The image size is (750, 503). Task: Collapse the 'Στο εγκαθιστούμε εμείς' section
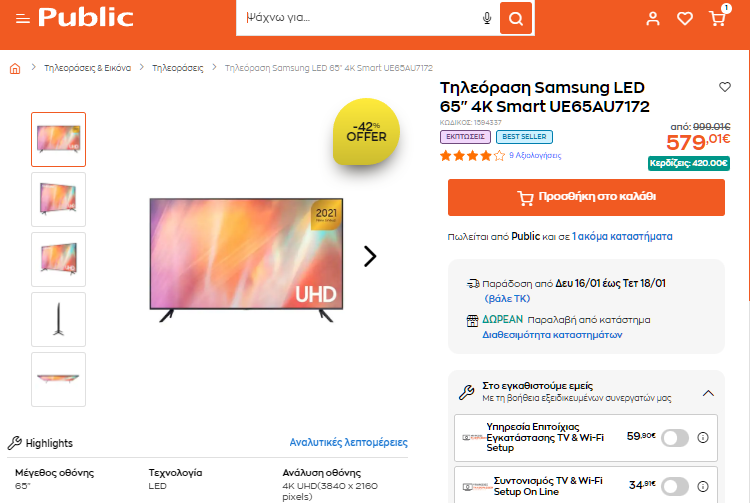click(x=708, y=394)
